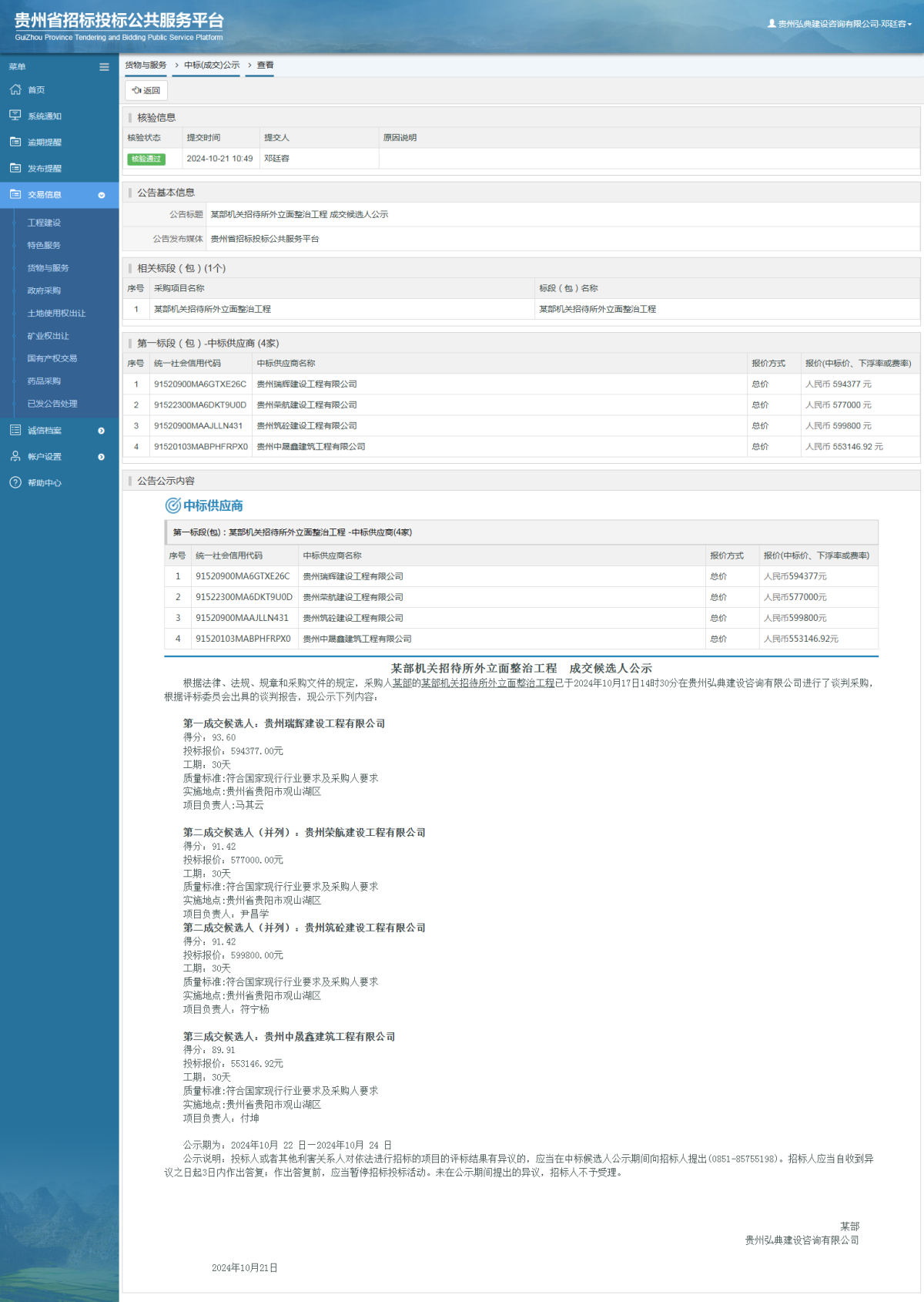Screen dimensions: 924x1302
Task: Click 人民币 599800 元 in upper supplier table
Action: tap(839, 426)
